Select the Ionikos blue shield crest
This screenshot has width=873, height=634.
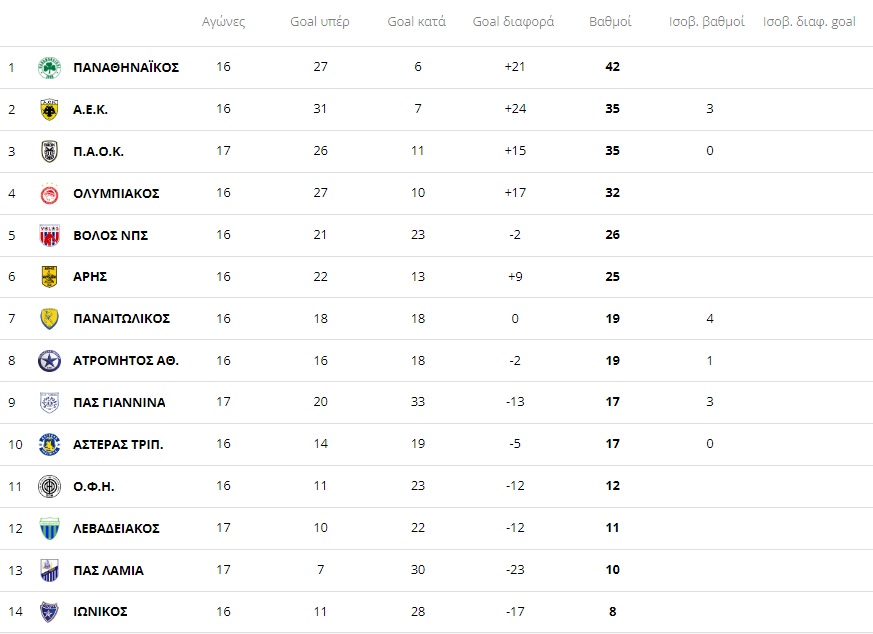point(49,612)
